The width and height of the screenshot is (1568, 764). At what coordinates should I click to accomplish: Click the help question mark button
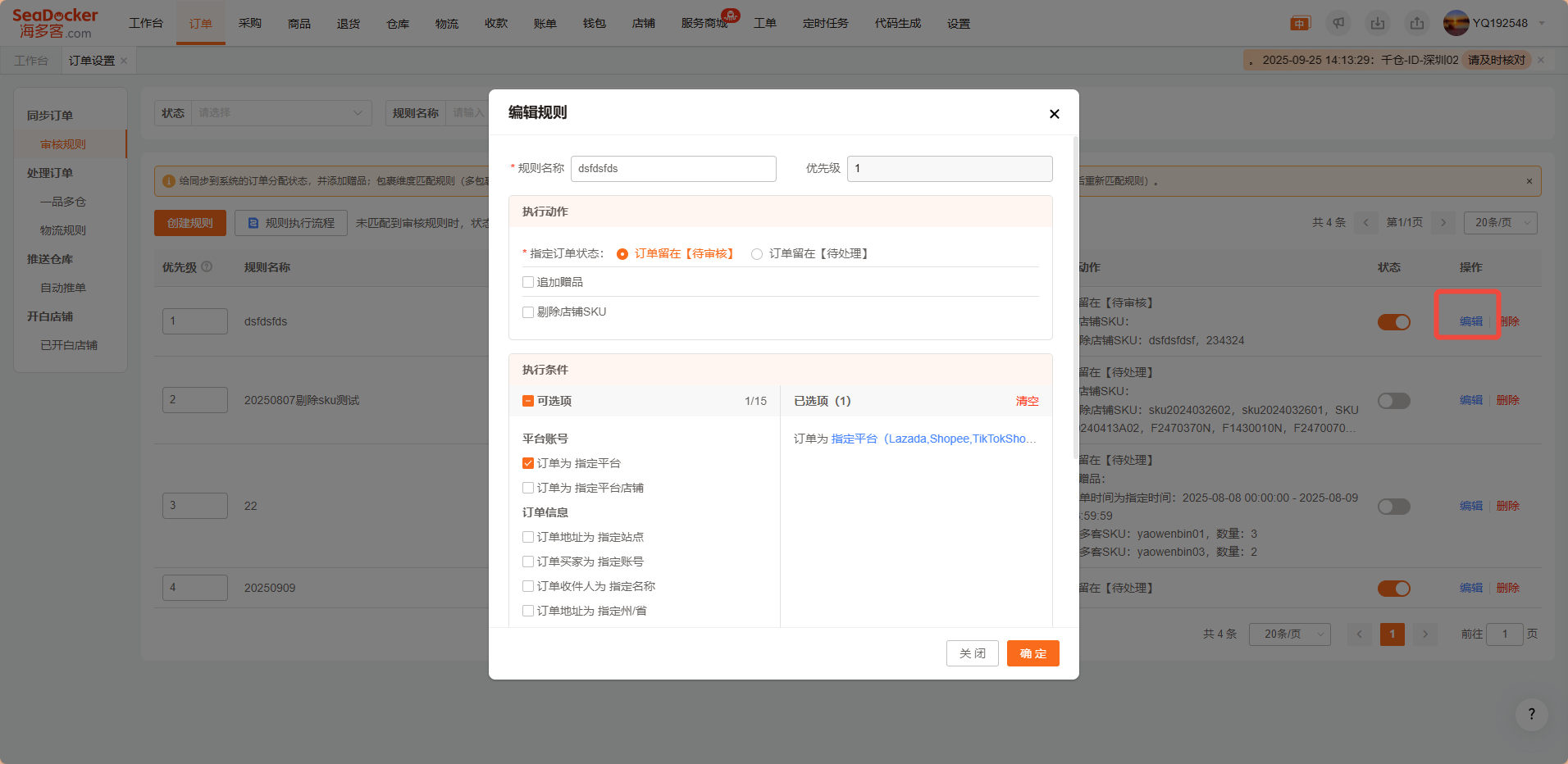click(x=1531, y=715)
